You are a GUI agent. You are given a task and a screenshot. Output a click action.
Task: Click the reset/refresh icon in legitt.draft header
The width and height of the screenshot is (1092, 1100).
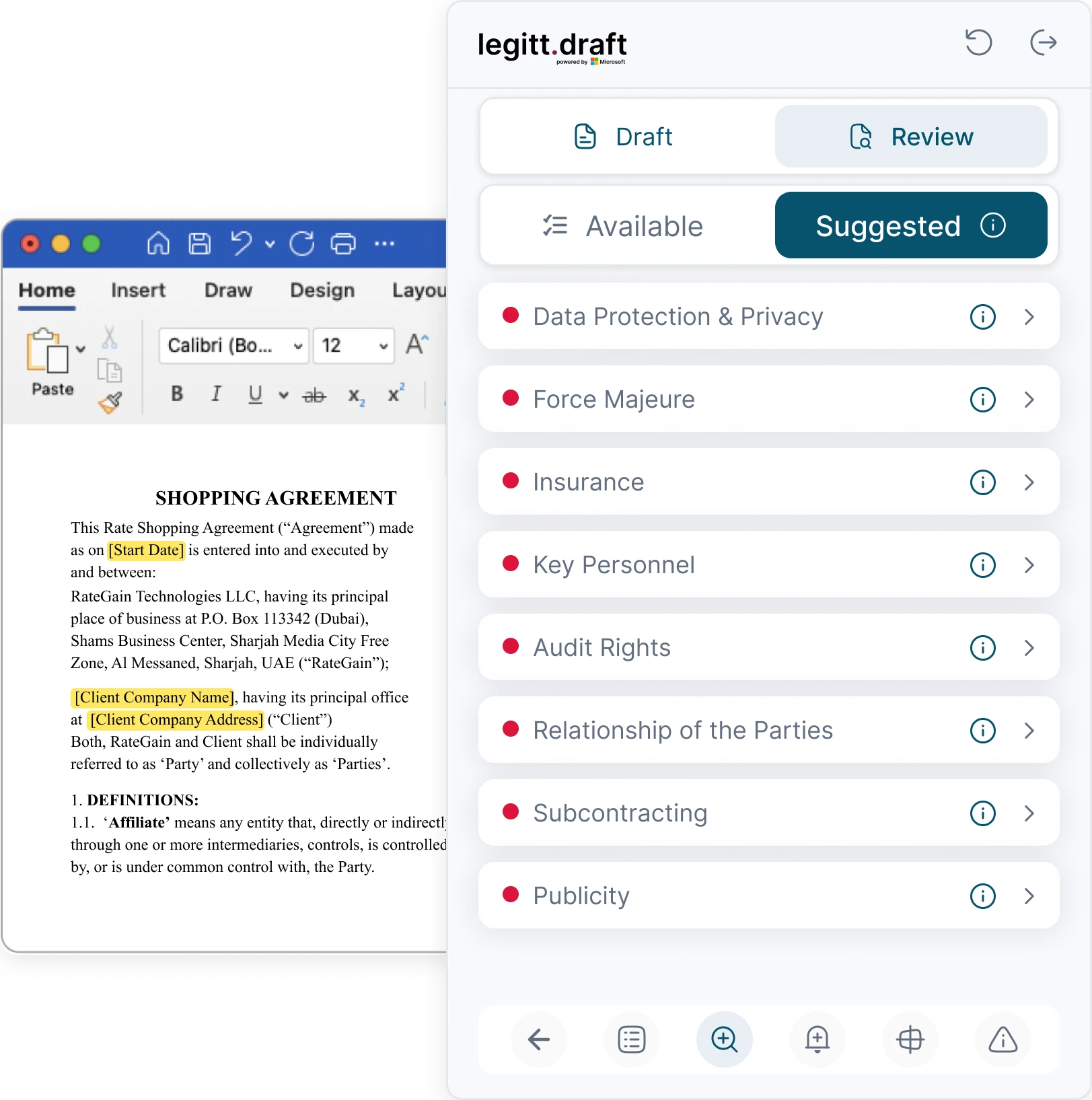click(978, 42)
